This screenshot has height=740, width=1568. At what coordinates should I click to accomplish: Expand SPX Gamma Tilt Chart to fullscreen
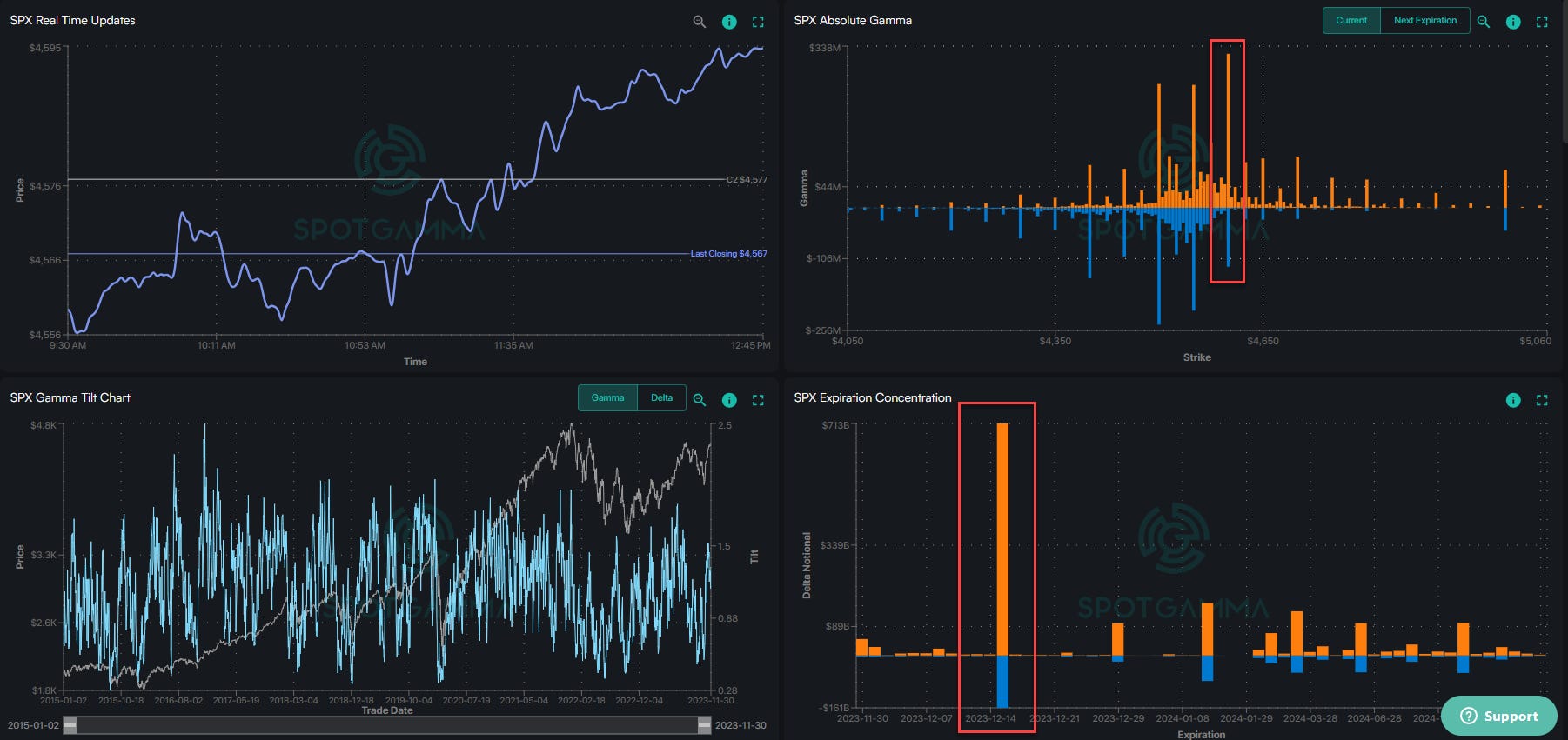(x=758, y=400)
